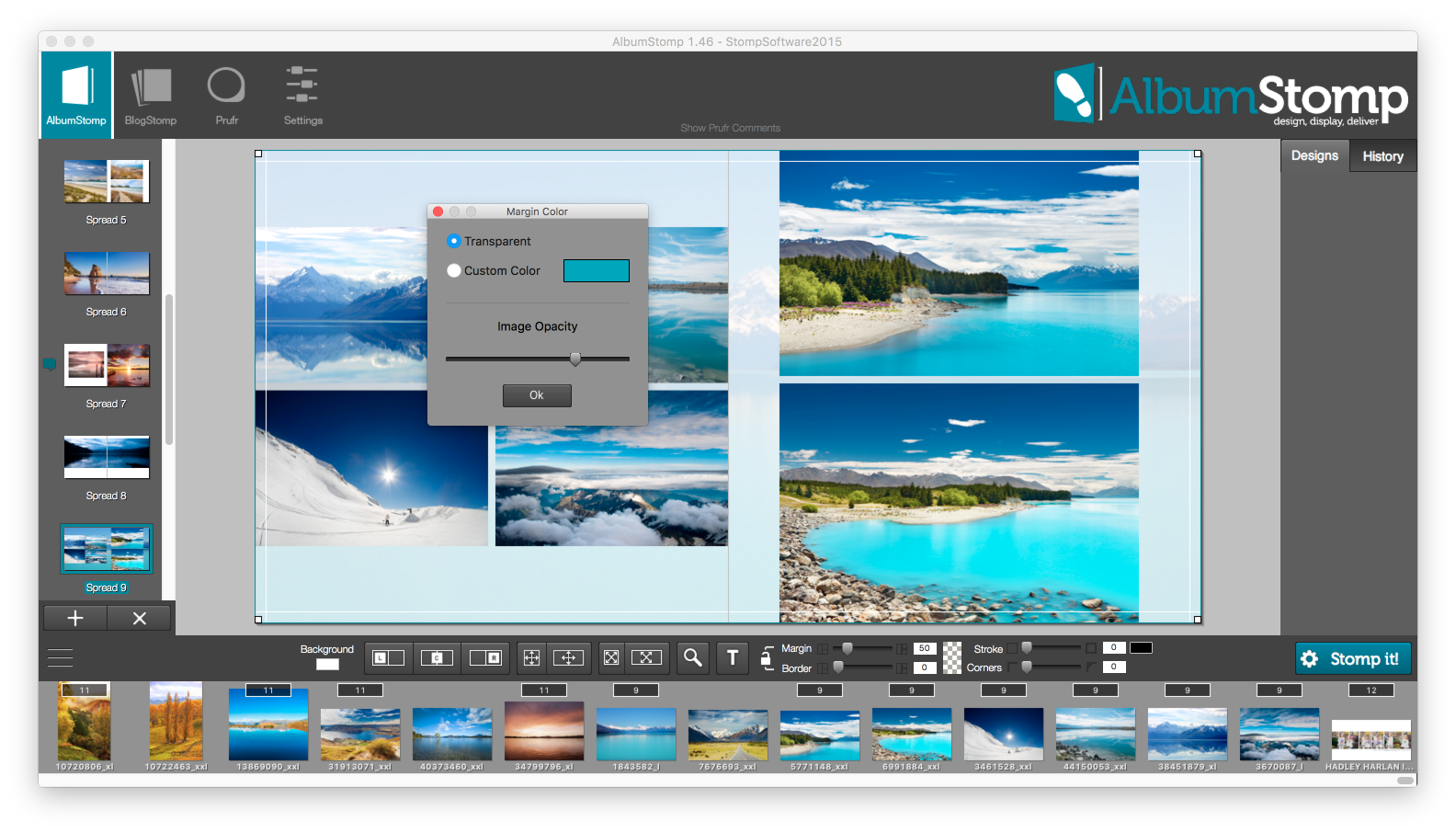Viewport: 1456px width, 833px height.
Task: Click the magnifier zoom tool
Action: click(x=693, y=657)
